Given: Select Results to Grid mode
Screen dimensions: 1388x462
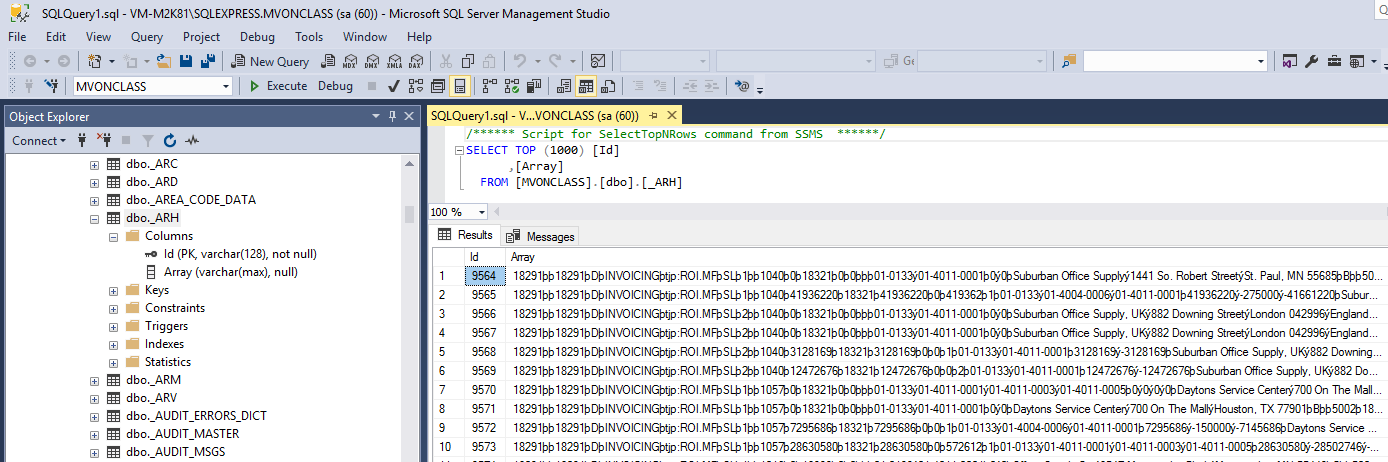Looking at the screenshot, I should pos(587,86).
